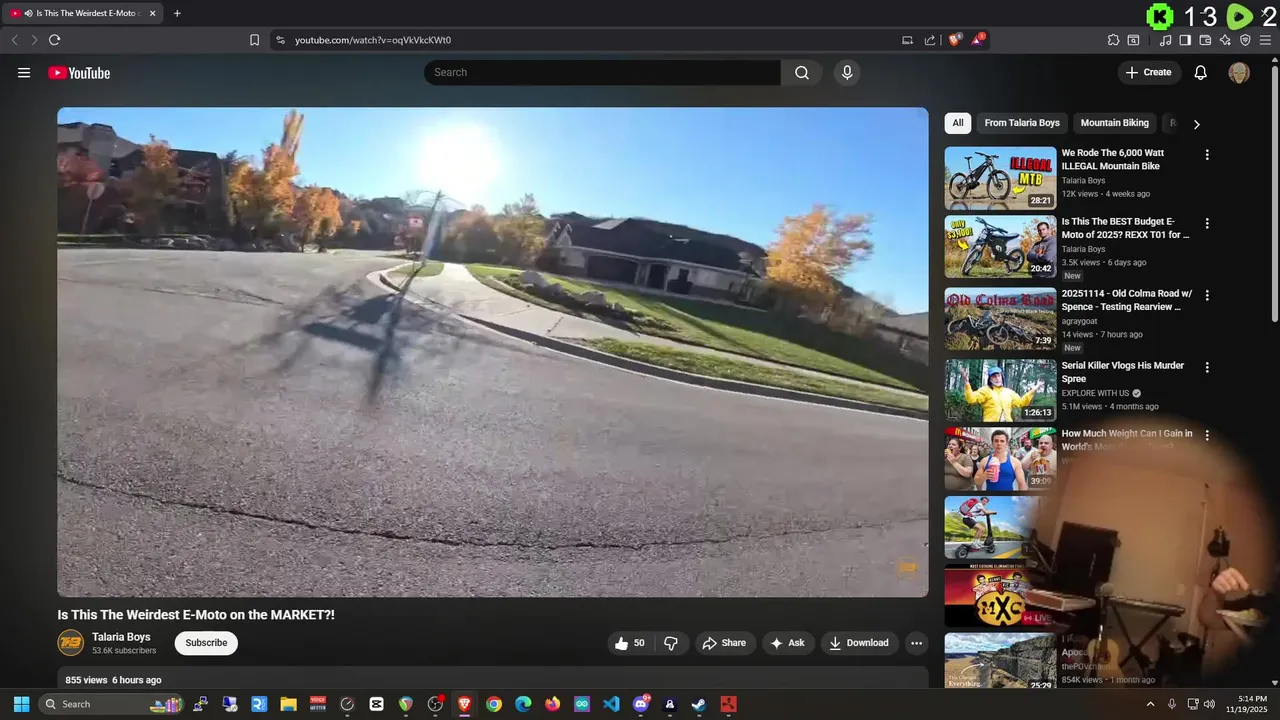This screenshot has width=1280, height=720.
Task: Open options for 6,000 Watt video
Action: [1207, 155]
